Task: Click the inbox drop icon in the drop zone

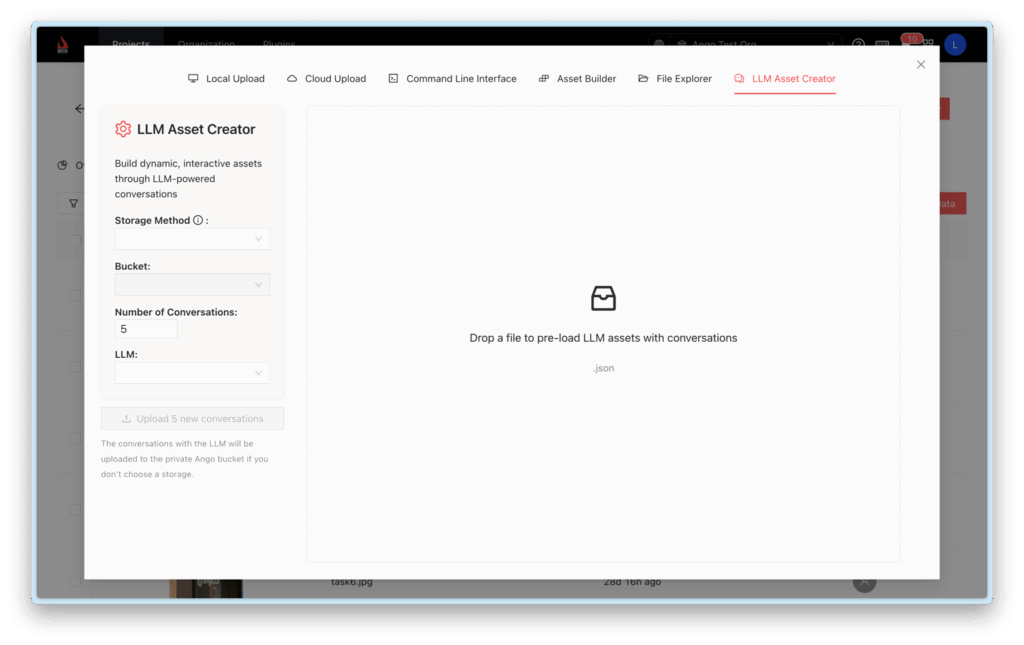Action: (x=604, y=298)
